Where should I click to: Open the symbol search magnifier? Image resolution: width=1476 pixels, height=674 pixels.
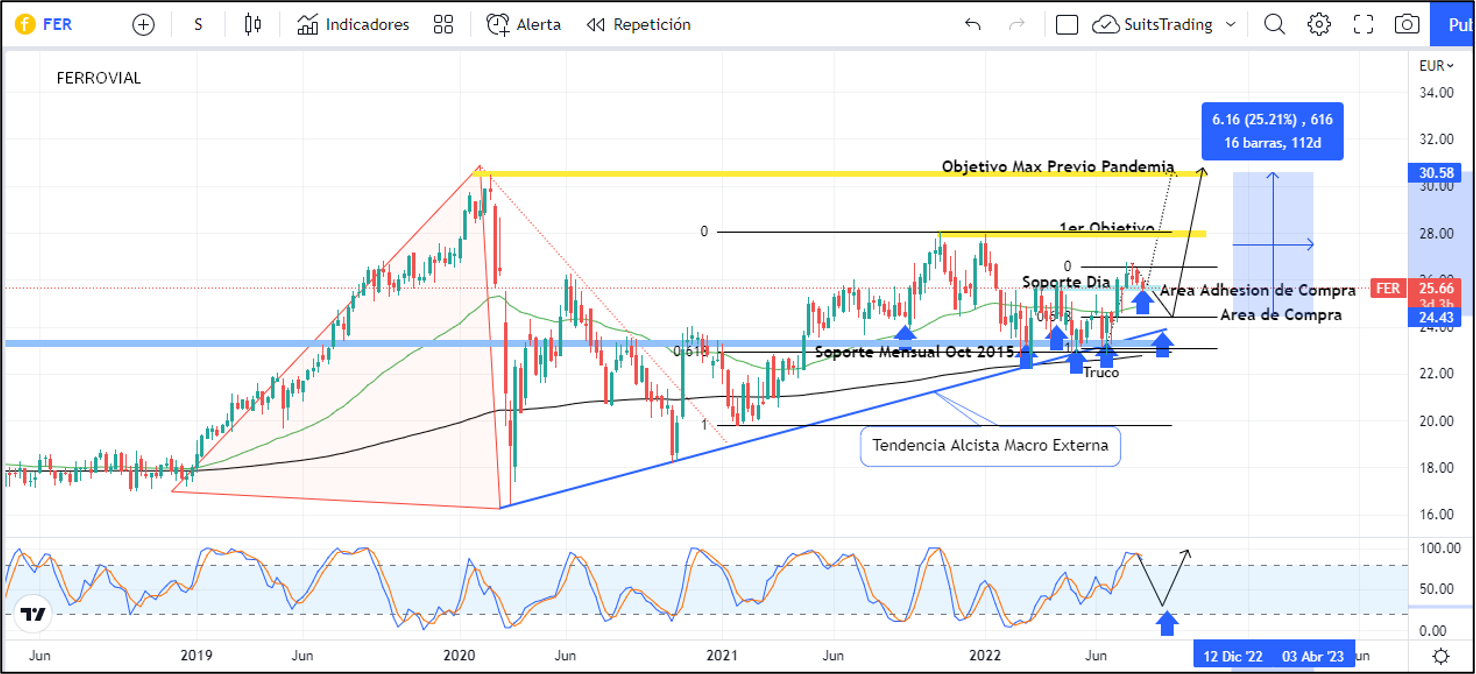point(1274,25)
